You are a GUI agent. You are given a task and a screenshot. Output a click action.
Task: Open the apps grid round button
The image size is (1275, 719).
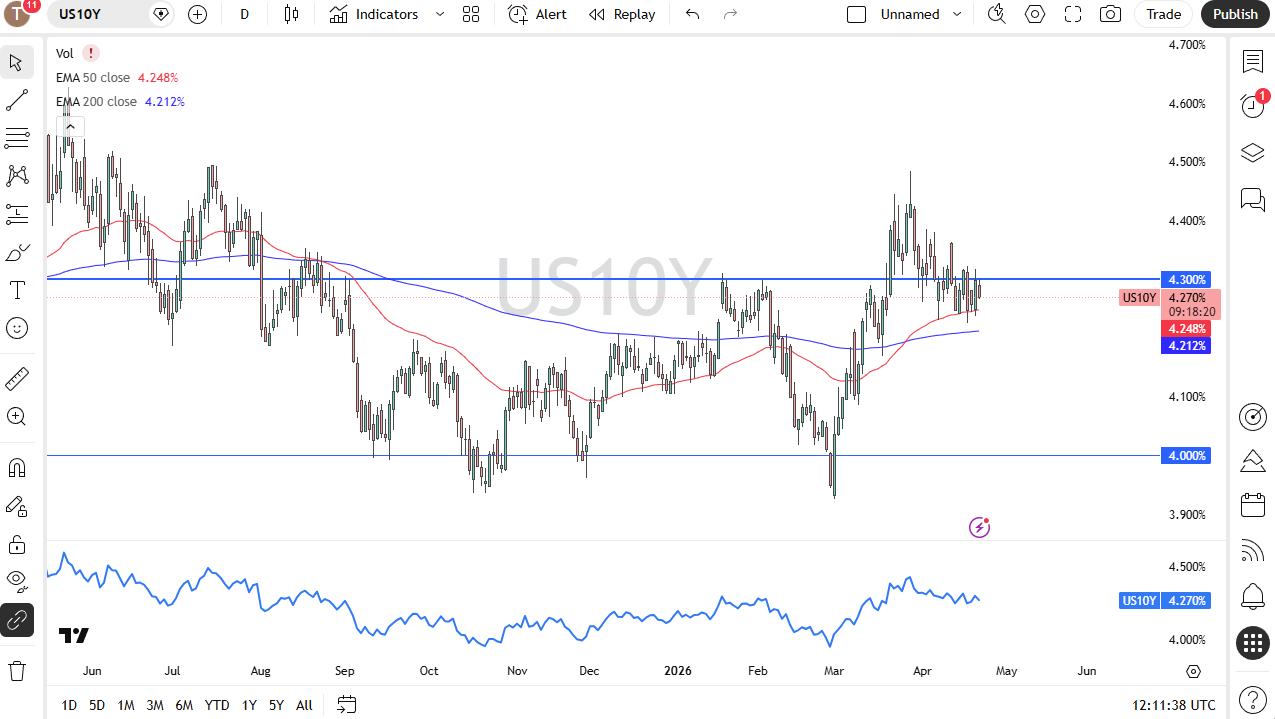[1253, 643]
